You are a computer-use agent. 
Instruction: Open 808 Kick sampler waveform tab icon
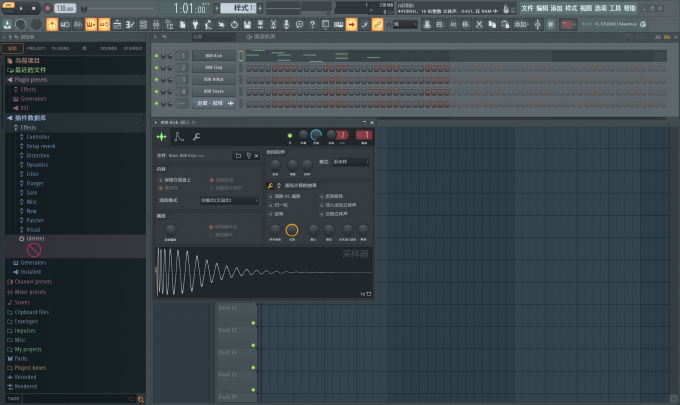point(161,137)
